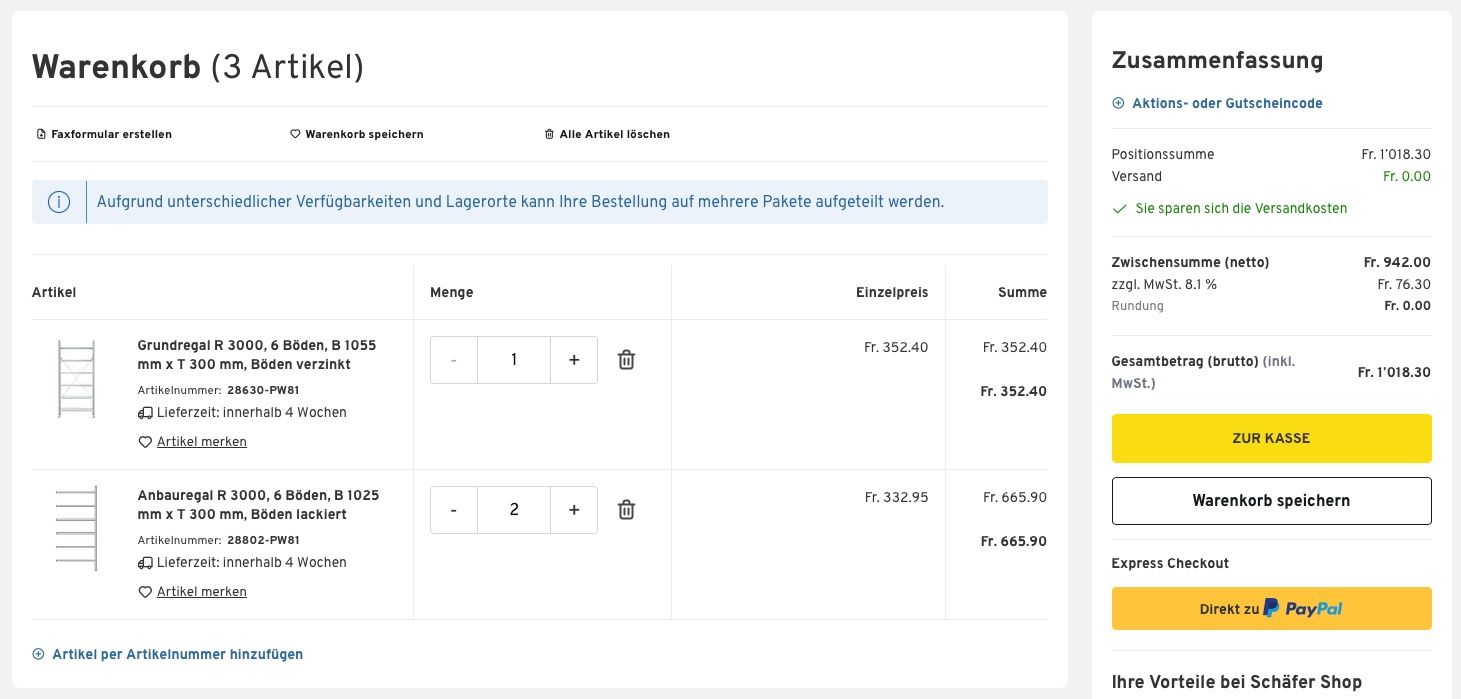Click the Versand value Fr. 0.00

click(x=1407, y=176)
